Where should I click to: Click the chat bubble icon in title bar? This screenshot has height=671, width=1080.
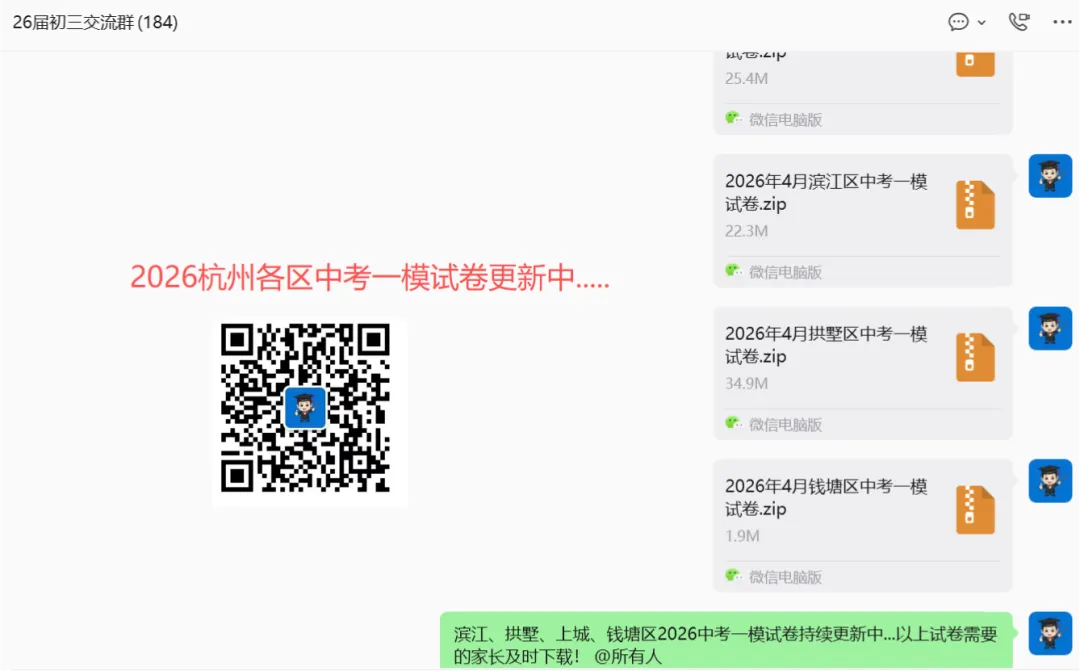958,21
